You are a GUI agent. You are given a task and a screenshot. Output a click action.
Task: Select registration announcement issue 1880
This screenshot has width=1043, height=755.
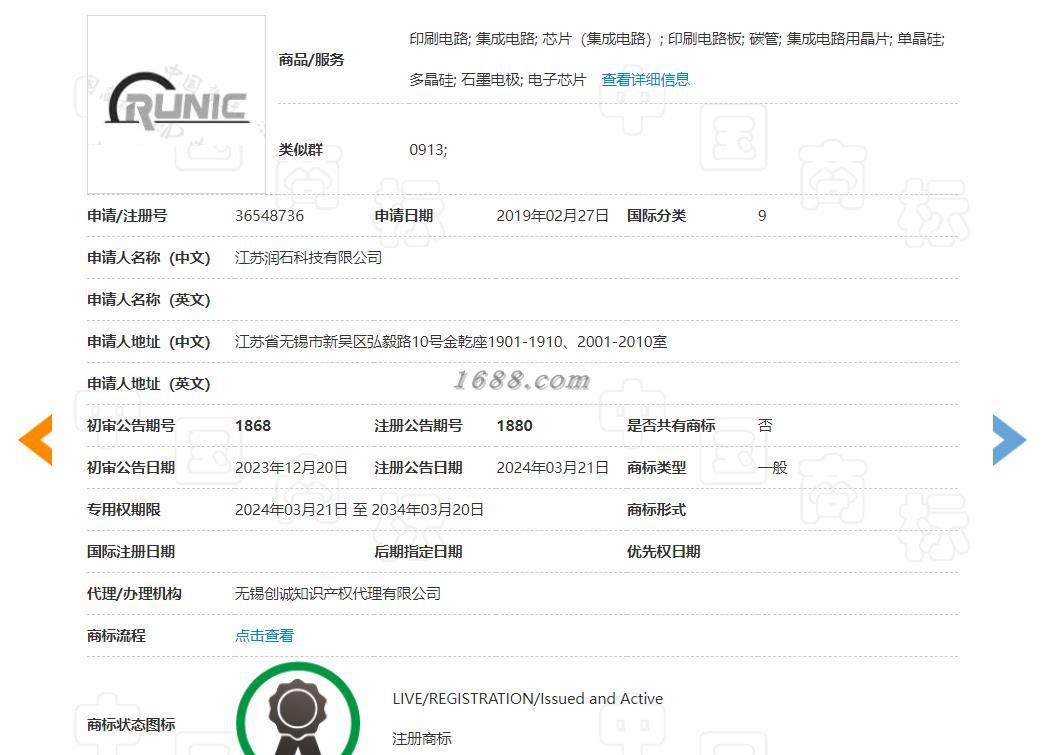(514, 426)
